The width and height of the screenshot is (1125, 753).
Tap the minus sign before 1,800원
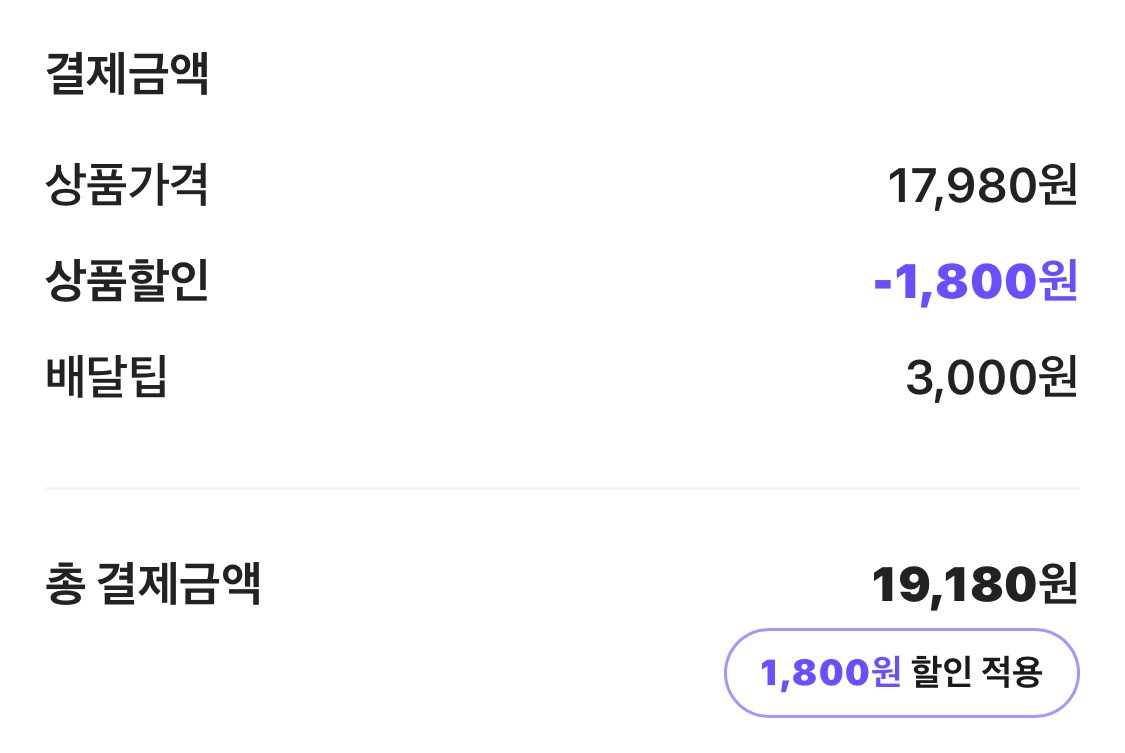point(883,285)
